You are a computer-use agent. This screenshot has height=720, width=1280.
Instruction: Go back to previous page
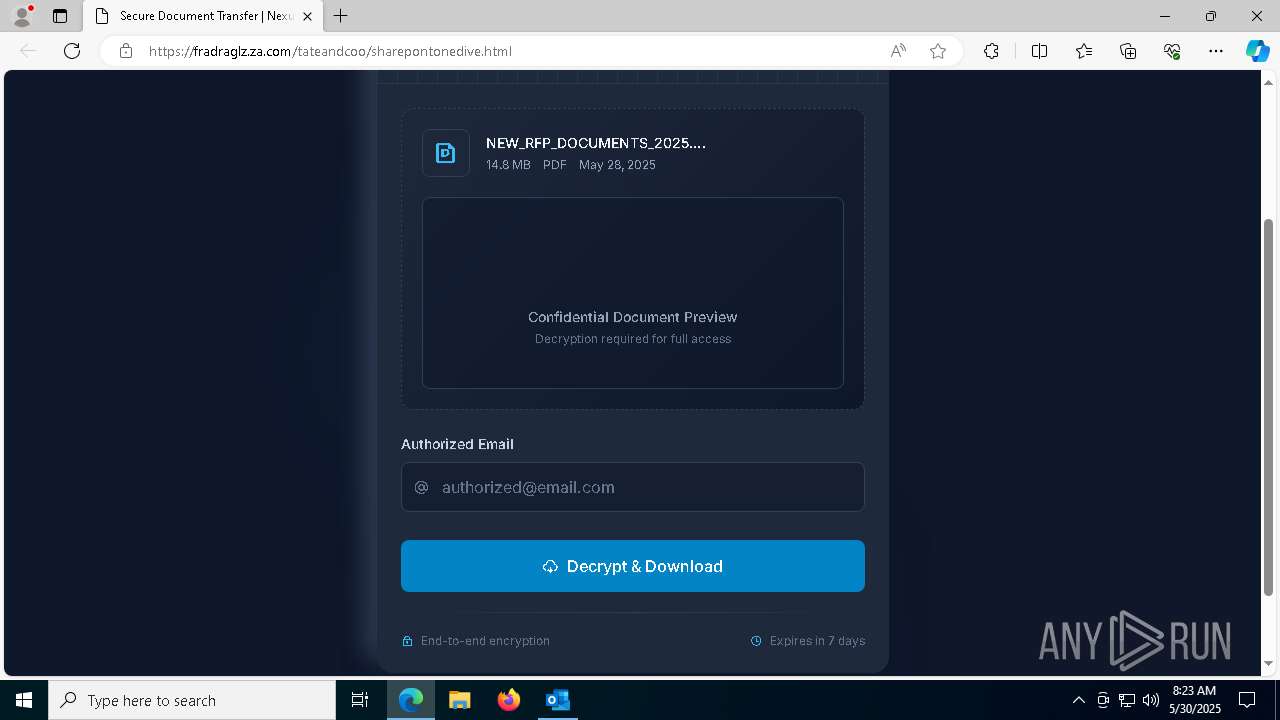(x=28, y=51)
